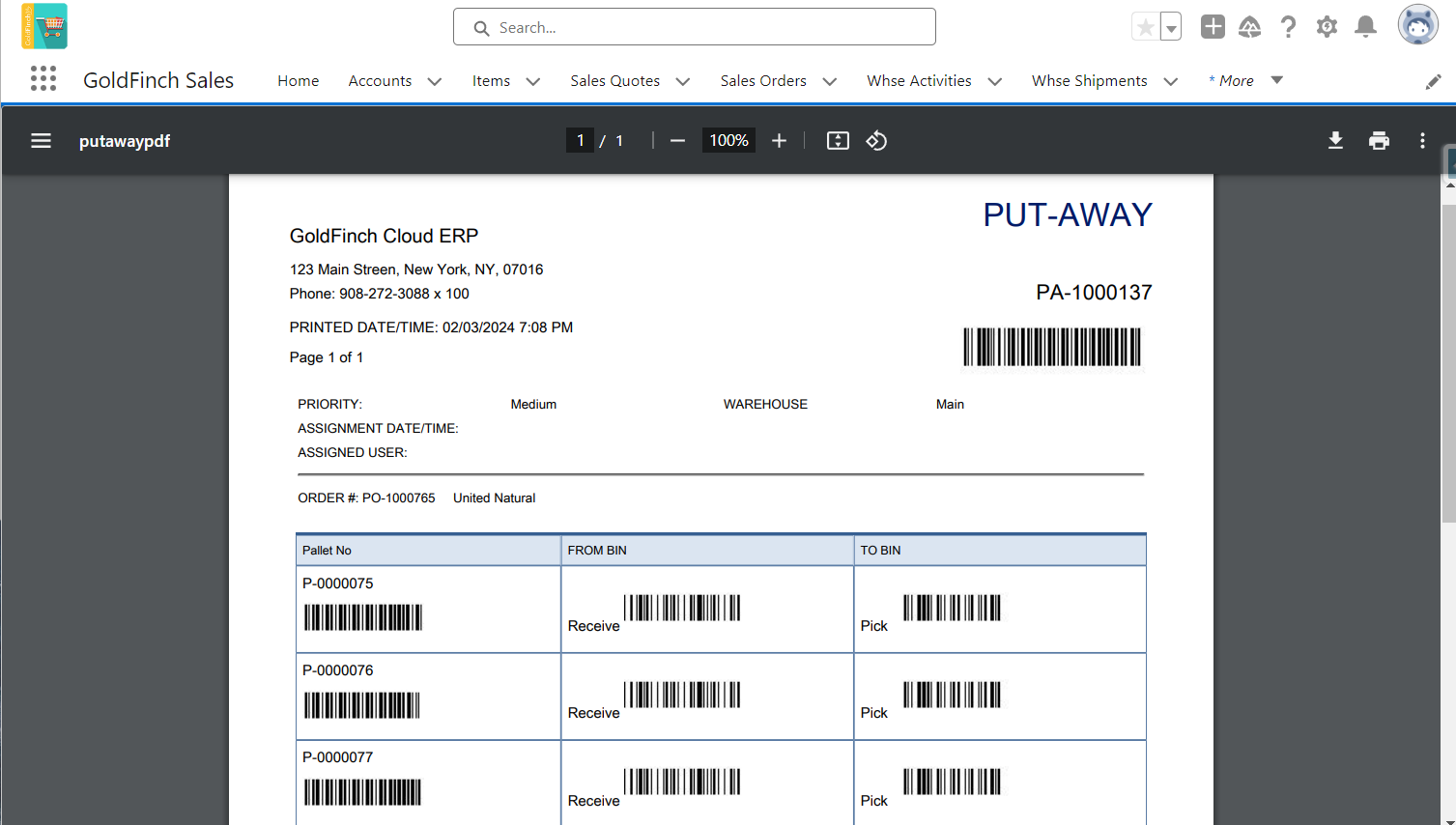Click the ORDER # PO-1000765 text
The image size is (1456, 825).
[366, 498]
